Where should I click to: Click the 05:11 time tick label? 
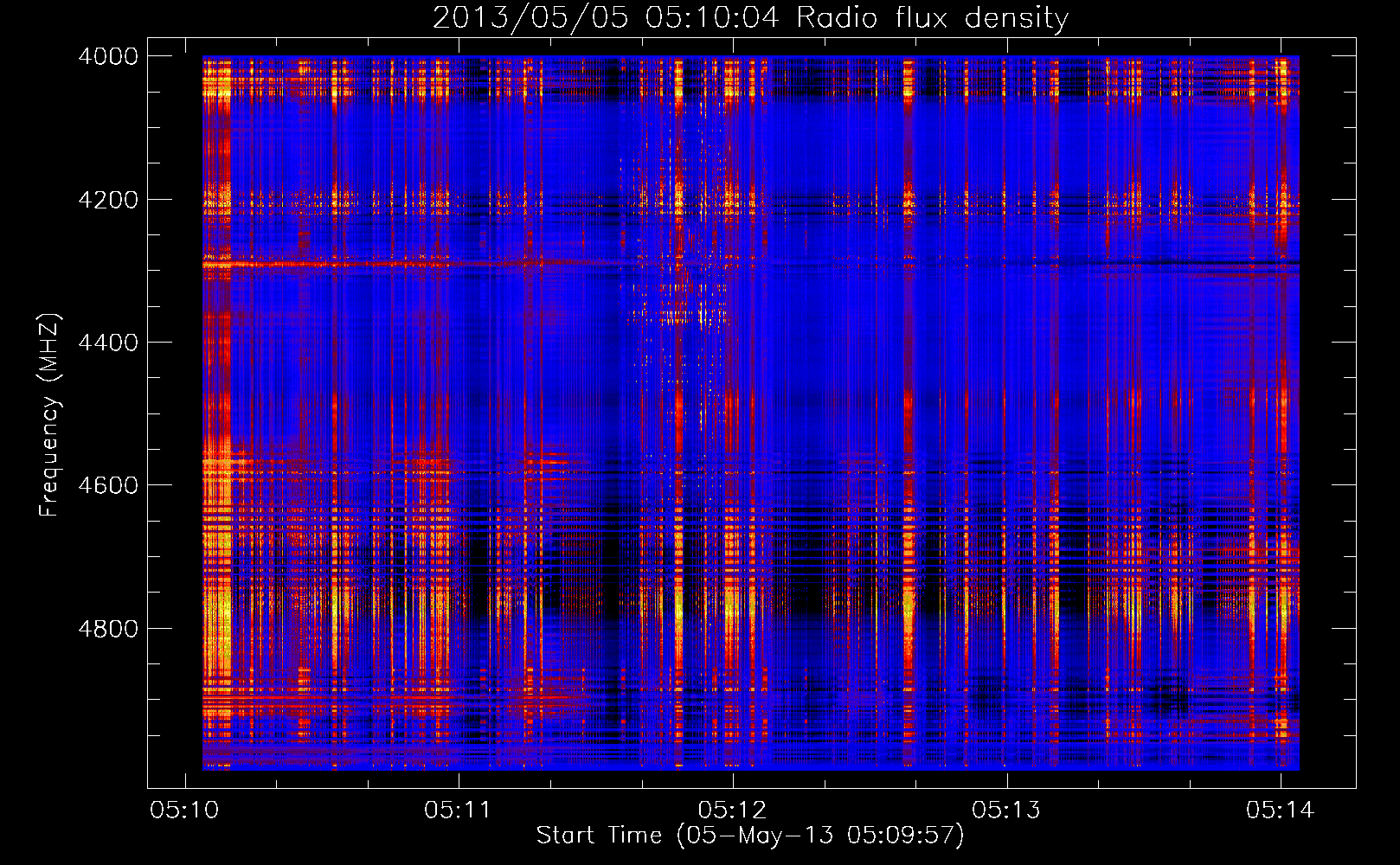pyautogui.click(x=458, y=810)
